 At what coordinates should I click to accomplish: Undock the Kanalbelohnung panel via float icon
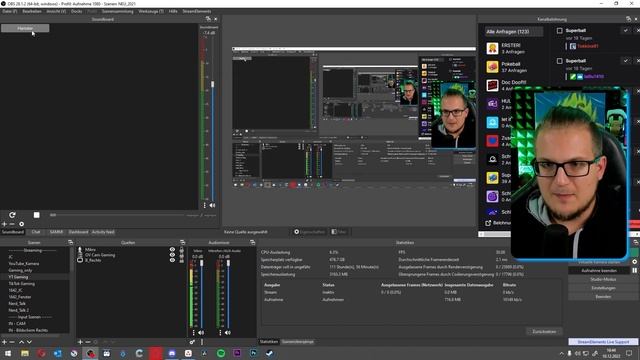point(628,19)
